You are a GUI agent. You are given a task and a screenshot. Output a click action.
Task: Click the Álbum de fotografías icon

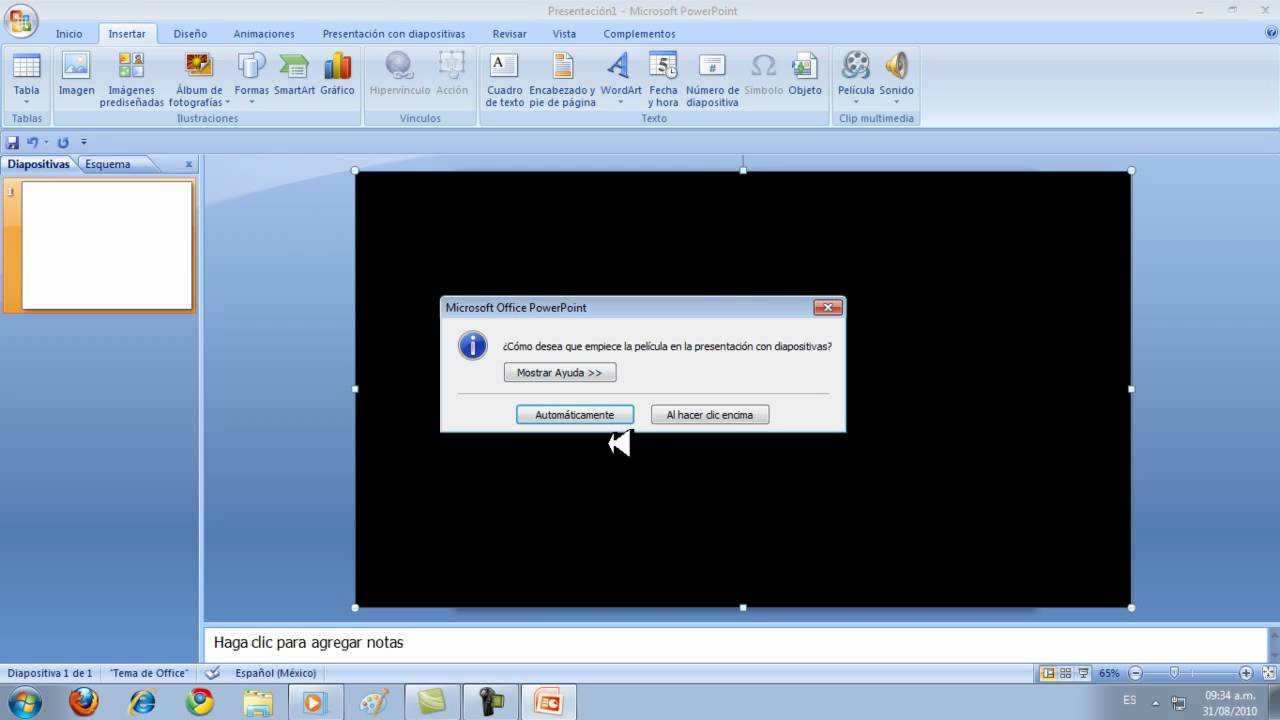199,66
